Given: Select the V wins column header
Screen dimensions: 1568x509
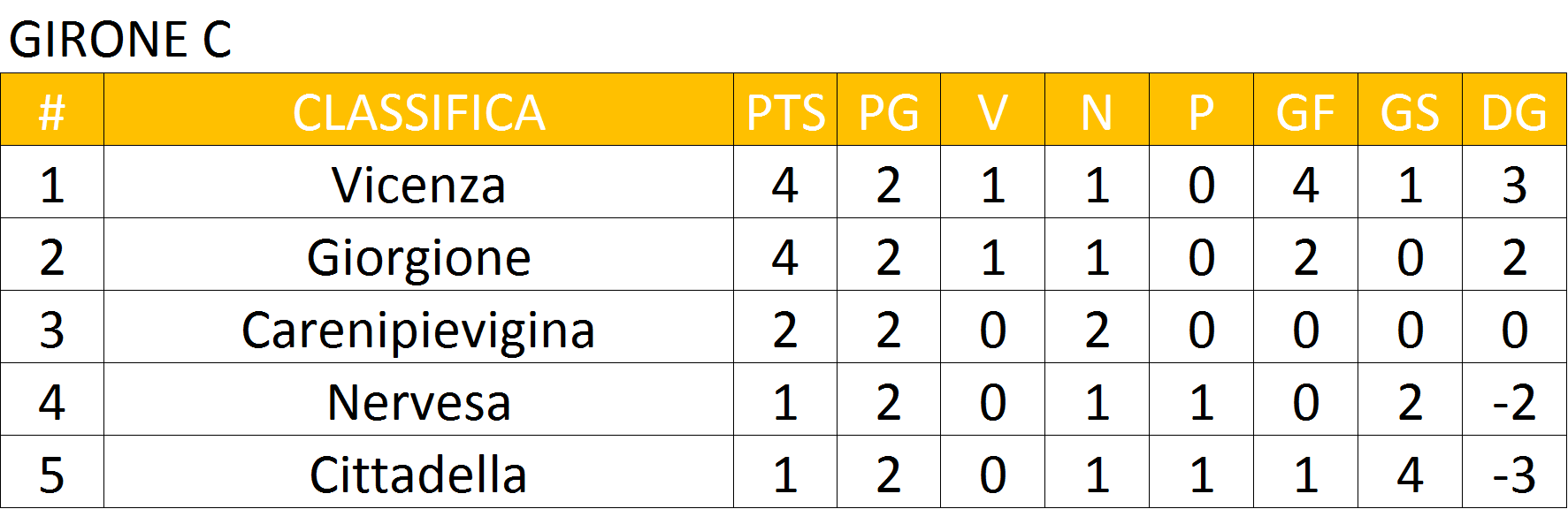Looking at the screenshot, I should click(992, 110).
